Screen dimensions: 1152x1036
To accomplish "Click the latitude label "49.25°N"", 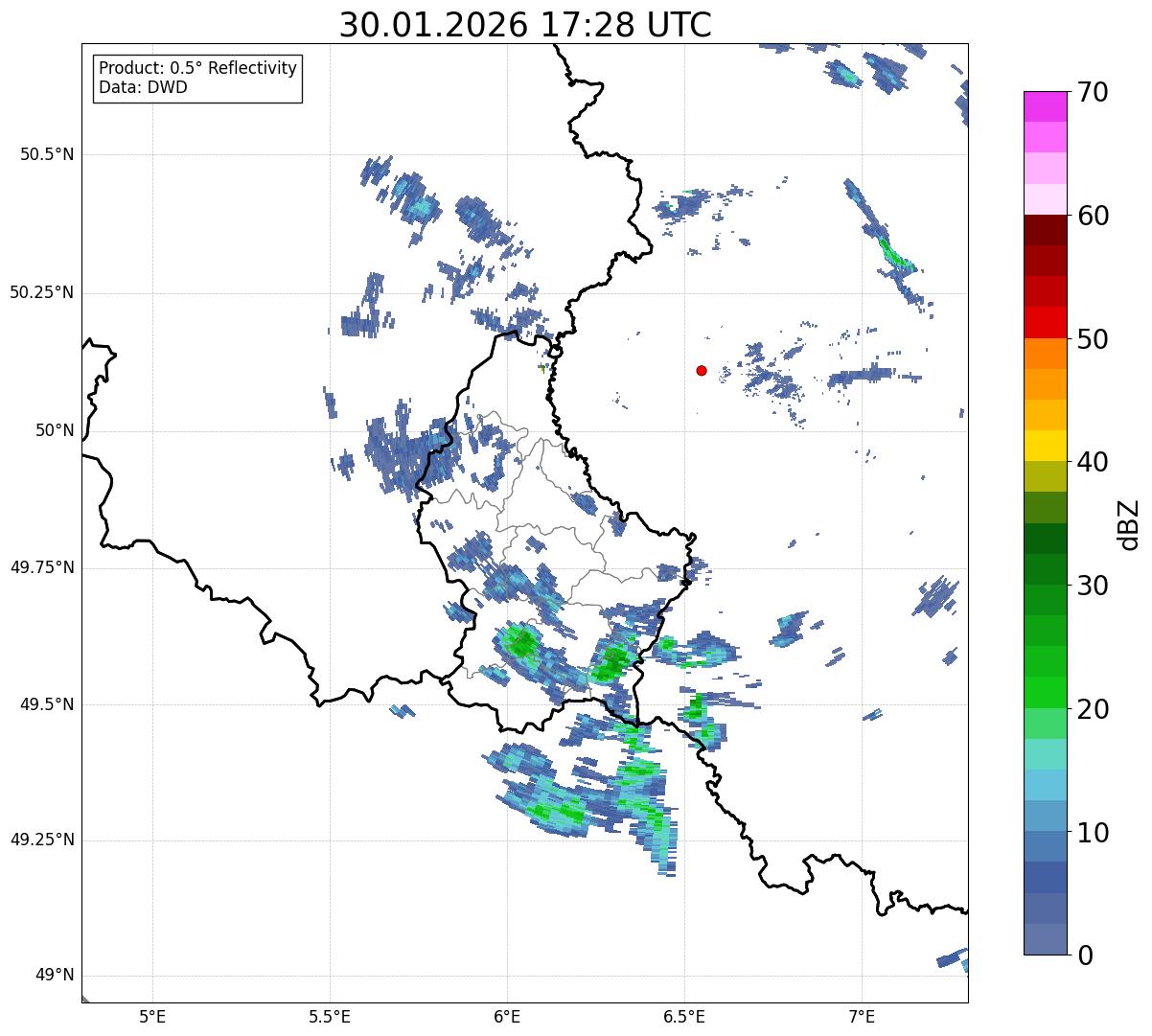I will click(41, 840).
